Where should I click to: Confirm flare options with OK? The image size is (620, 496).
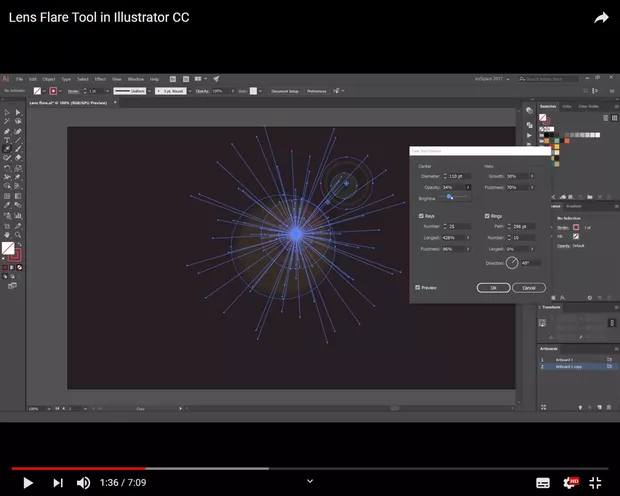tap(493, 287)
